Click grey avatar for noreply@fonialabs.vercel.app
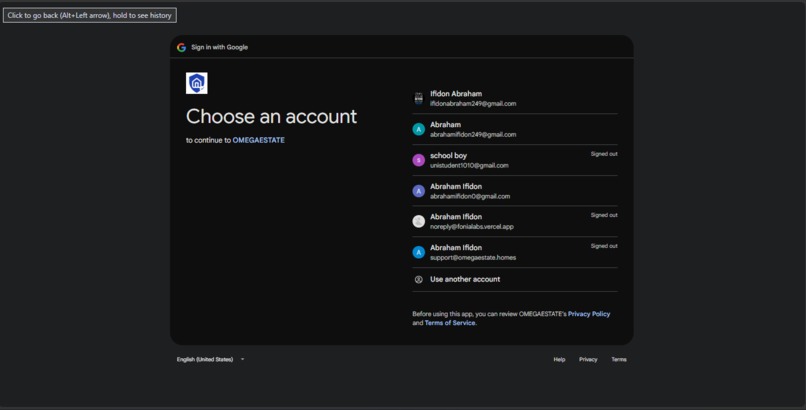 (x=418, y=221)
